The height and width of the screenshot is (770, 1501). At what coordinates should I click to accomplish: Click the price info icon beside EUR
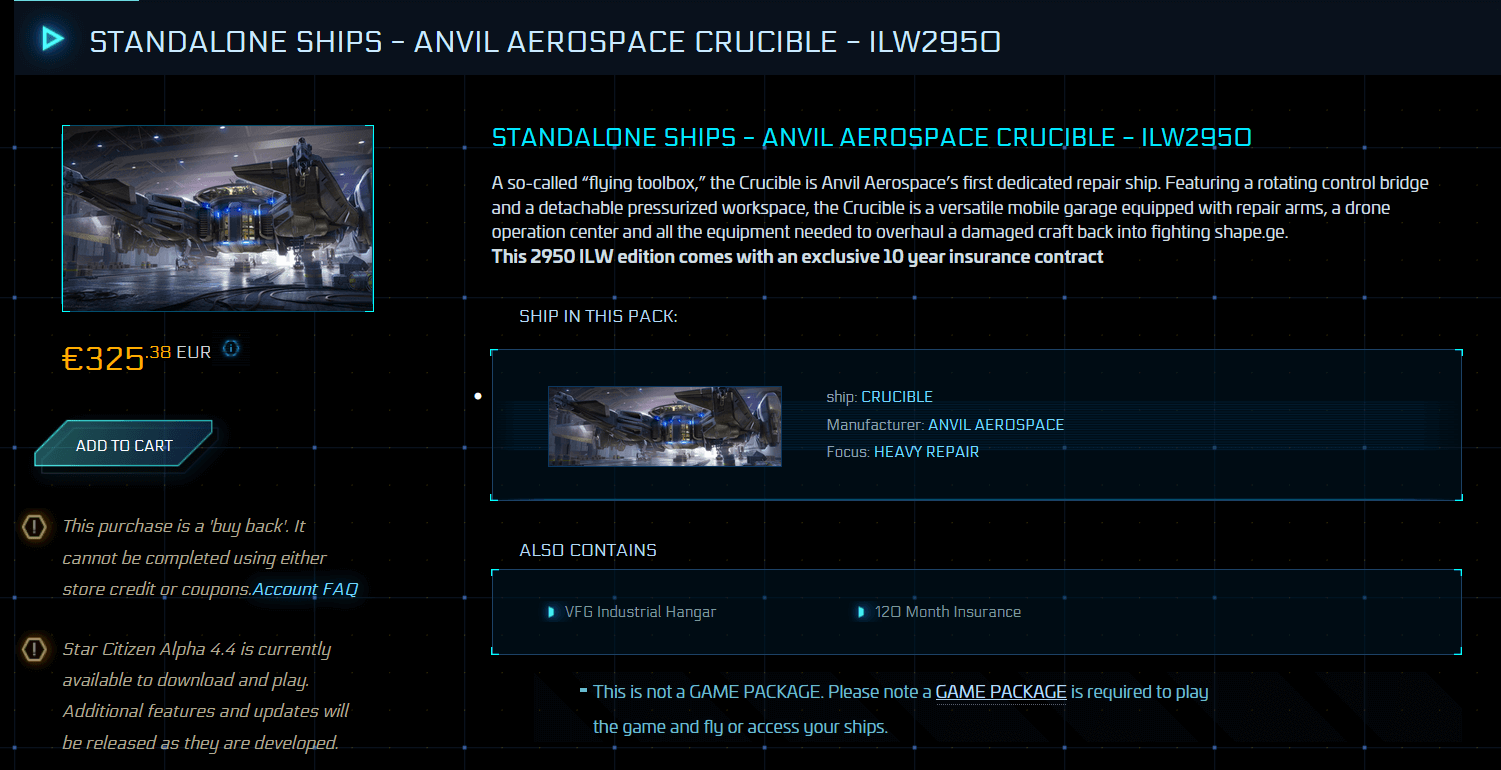click(x=231, y=349)
